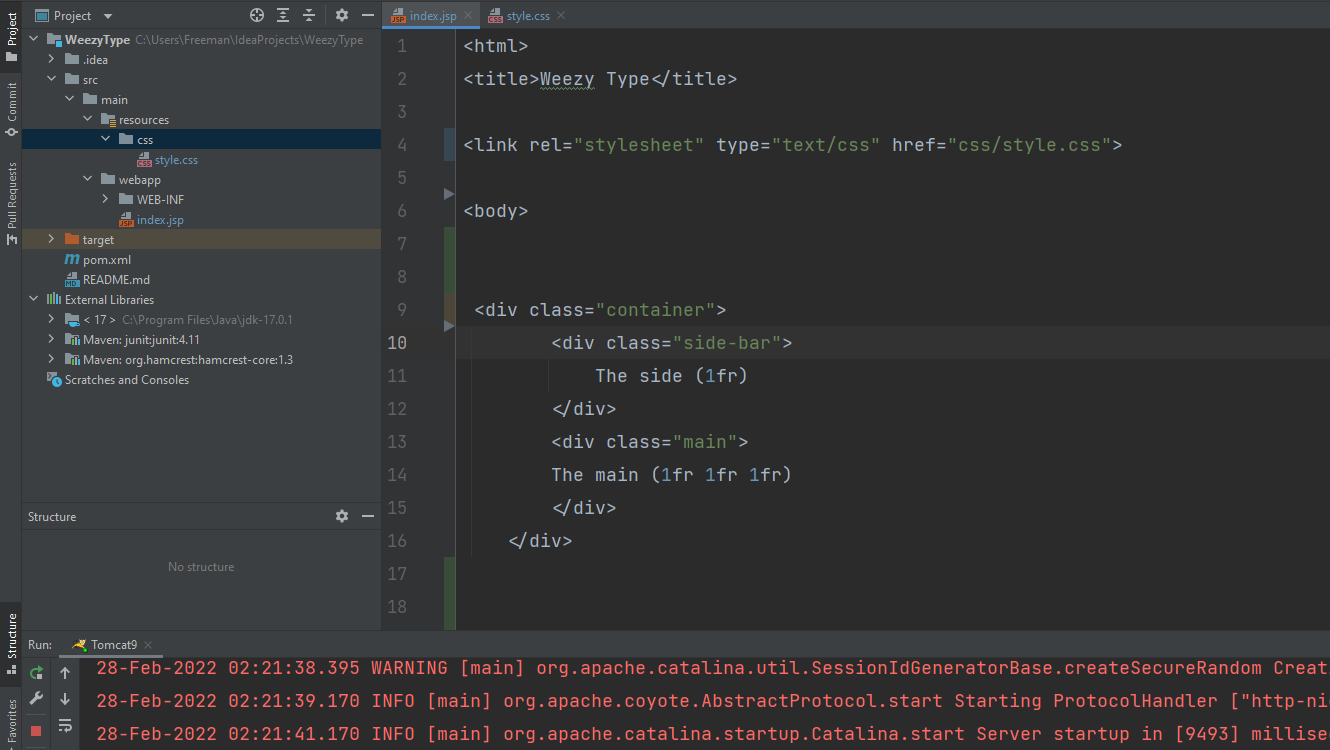Expand the WEB-INF folder
1330x750 pixels.
(106, 200)
